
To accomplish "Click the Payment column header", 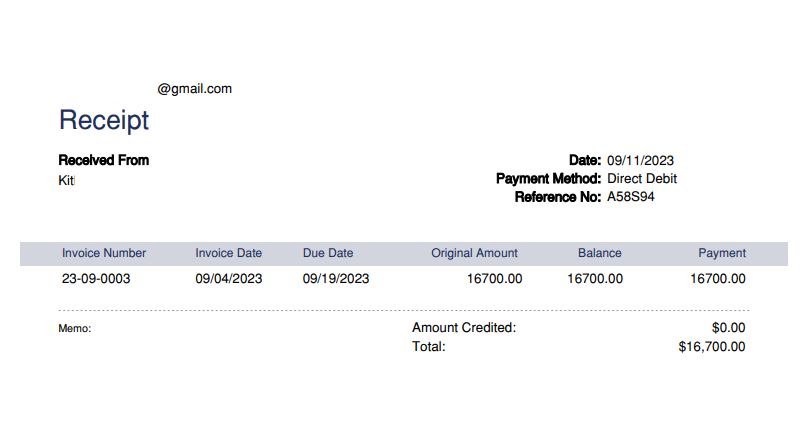I will (722, 253).
